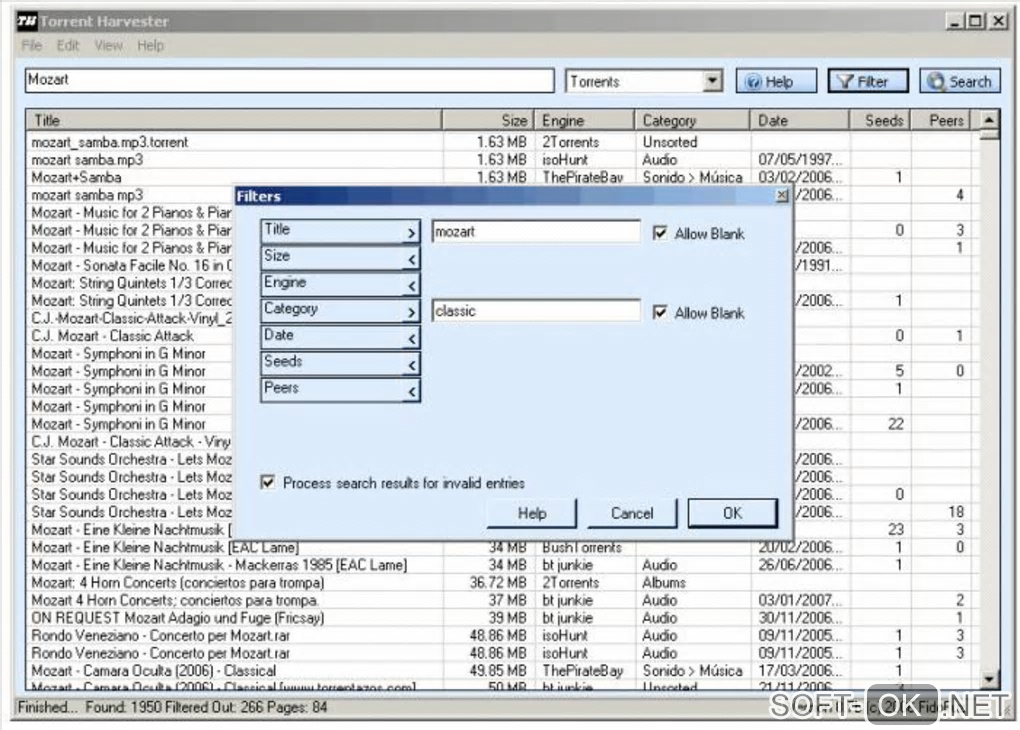This screenshot has width=1020, height=730.
Task: Expand the Engine filter row
Action: pyautogui.click(x=411, y=286)
